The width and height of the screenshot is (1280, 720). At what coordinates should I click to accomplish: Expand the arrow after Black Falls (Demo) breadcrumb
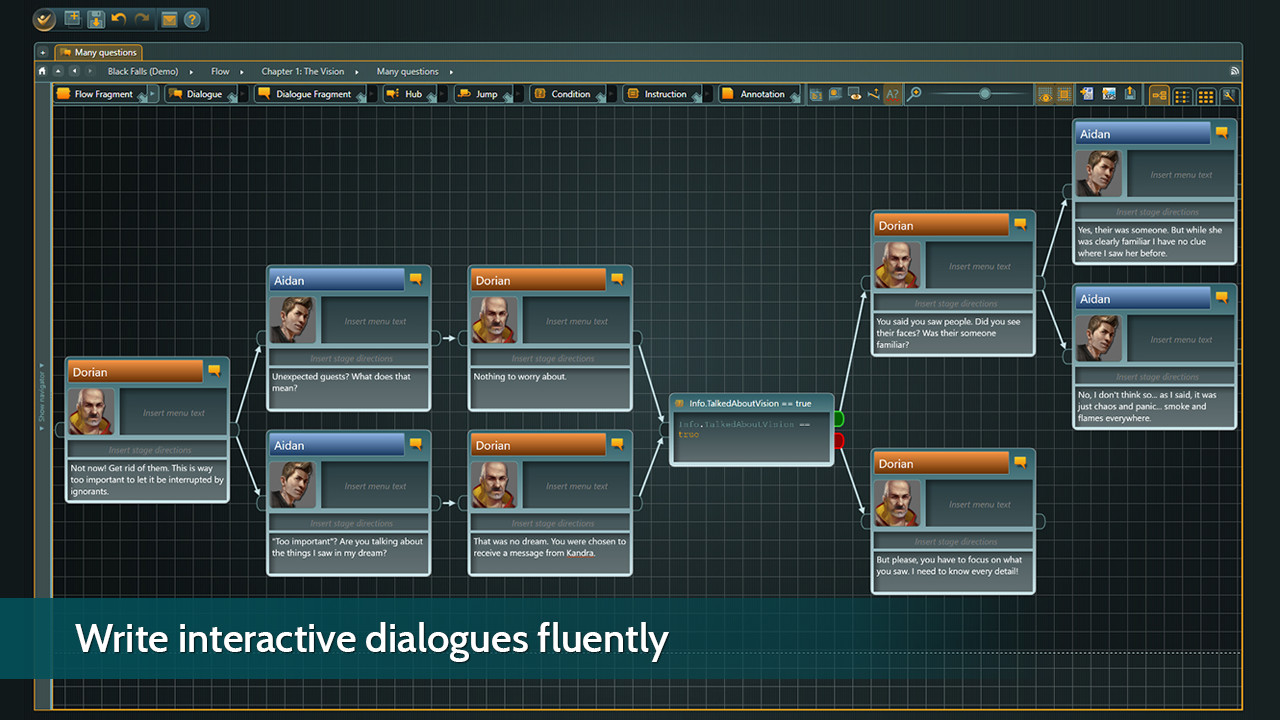tap(191, 72)
